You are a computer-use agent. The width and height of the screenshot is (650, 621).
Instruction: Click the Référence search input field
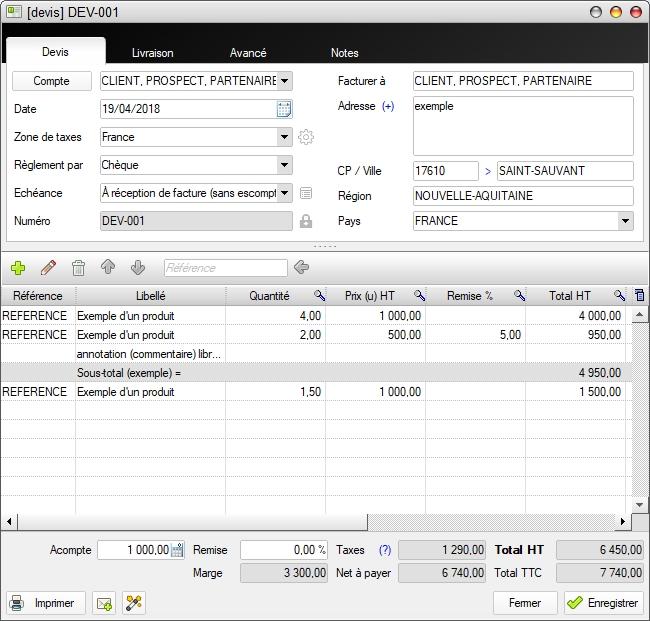click(x=225, y=268)
